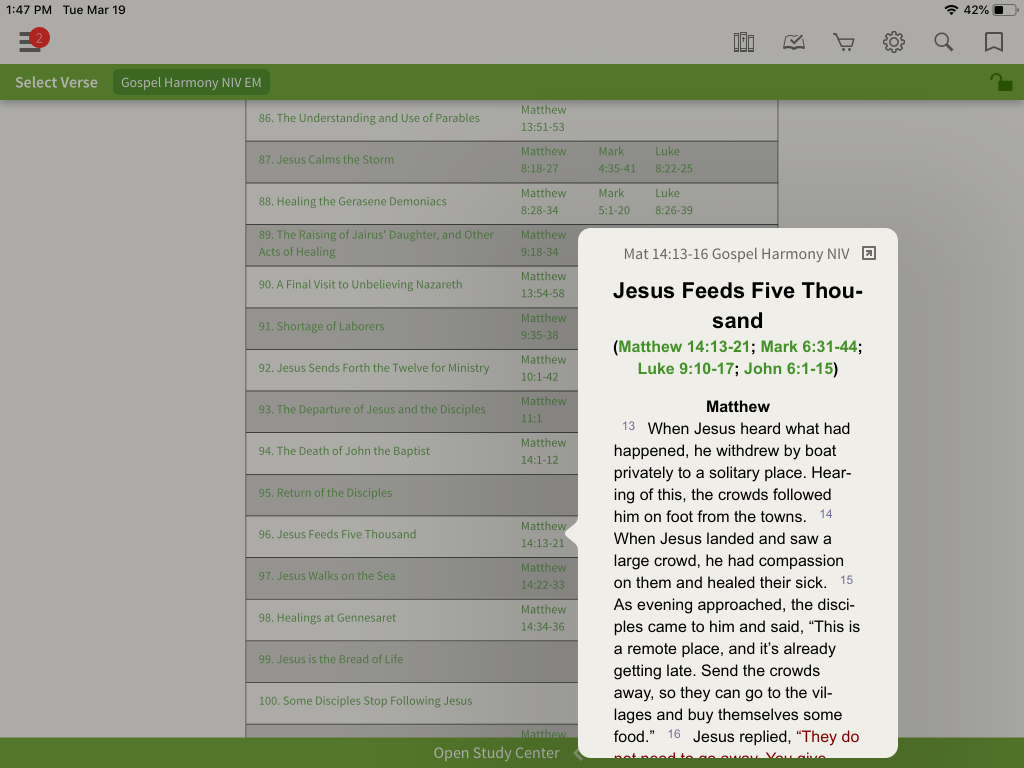This screenshot has height=768, width=1024.
Task: Follow the Matthew 14:13-21 link in popup
Action: (x=684, y=347)
